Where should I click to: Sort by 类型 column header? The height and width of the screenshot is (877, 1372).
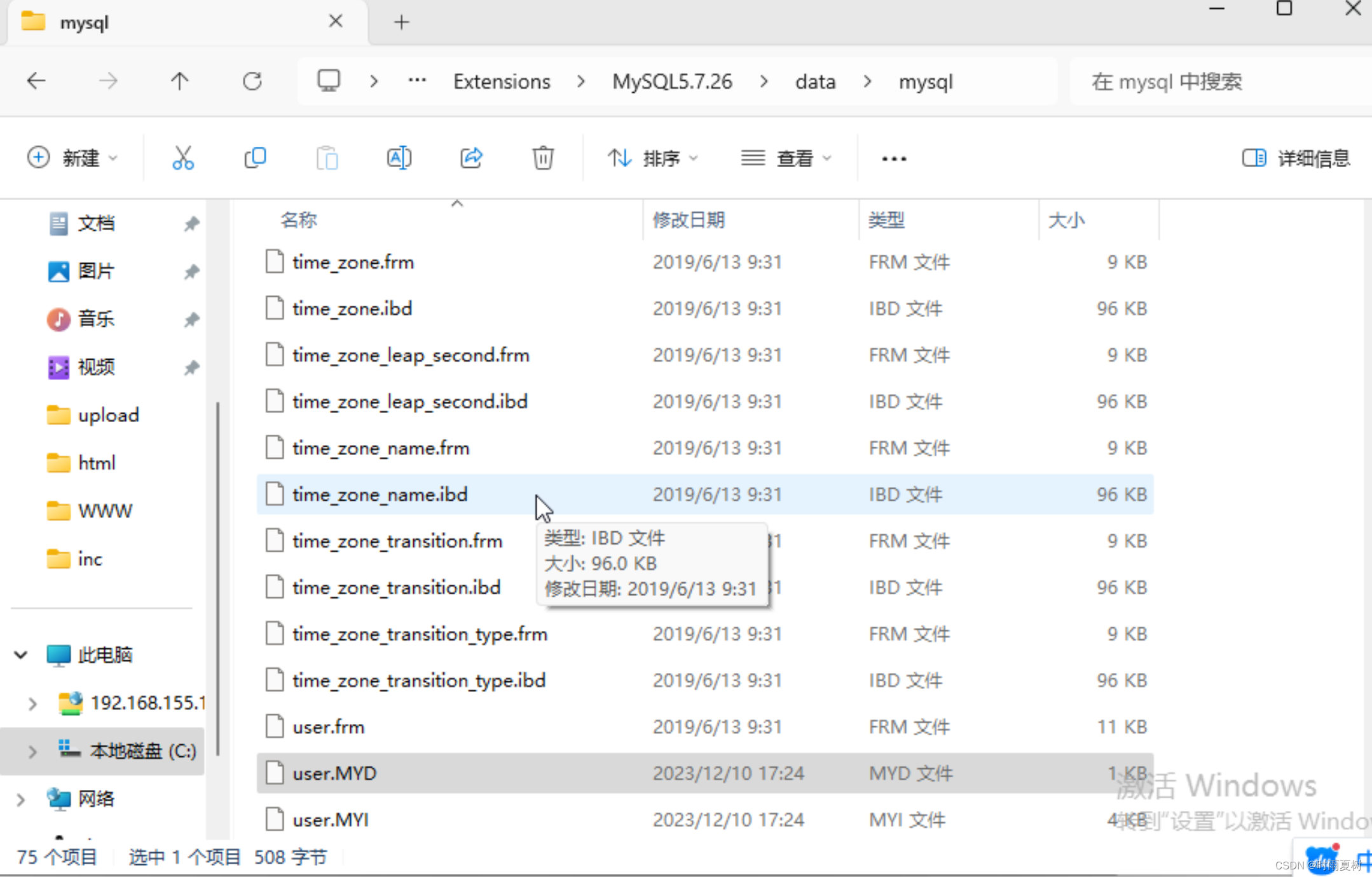click(887, 221)
